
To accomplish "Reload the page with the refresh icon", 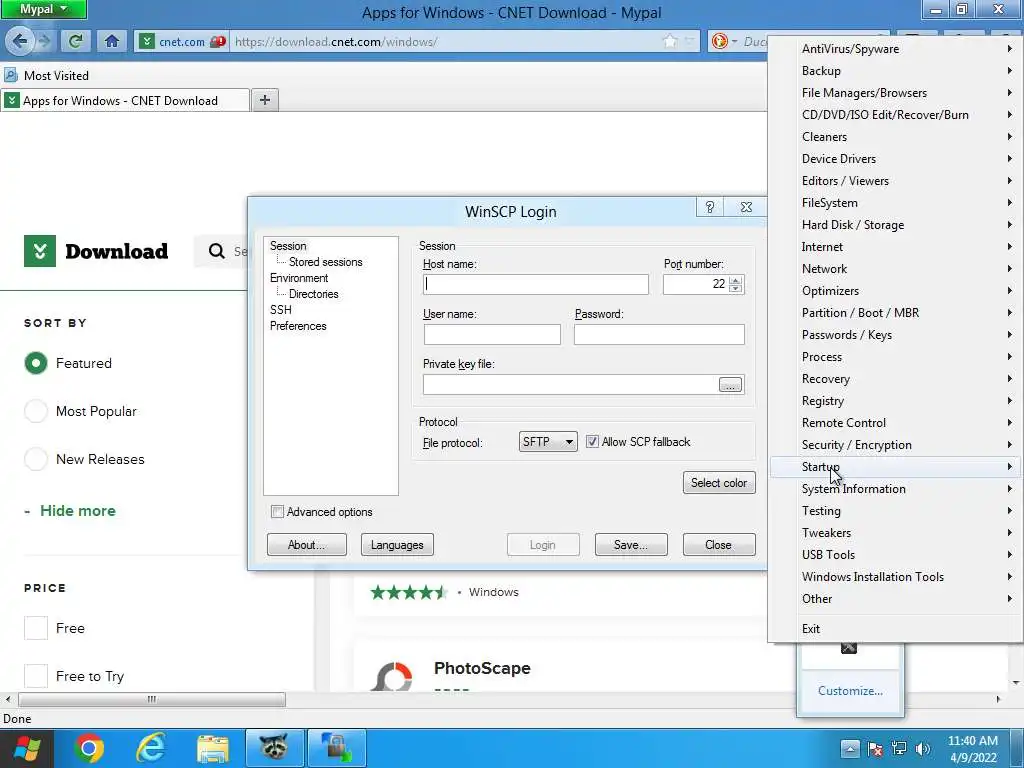I will click(x=75, y=41).
